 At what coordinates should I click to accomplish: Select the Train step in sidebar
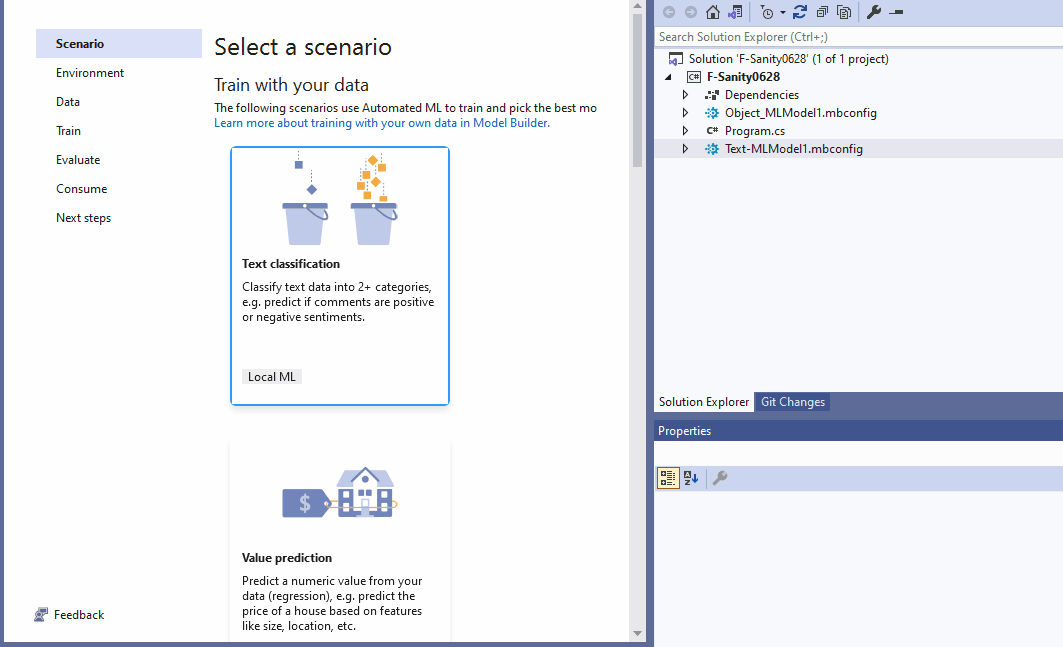[x=68, y=130]
